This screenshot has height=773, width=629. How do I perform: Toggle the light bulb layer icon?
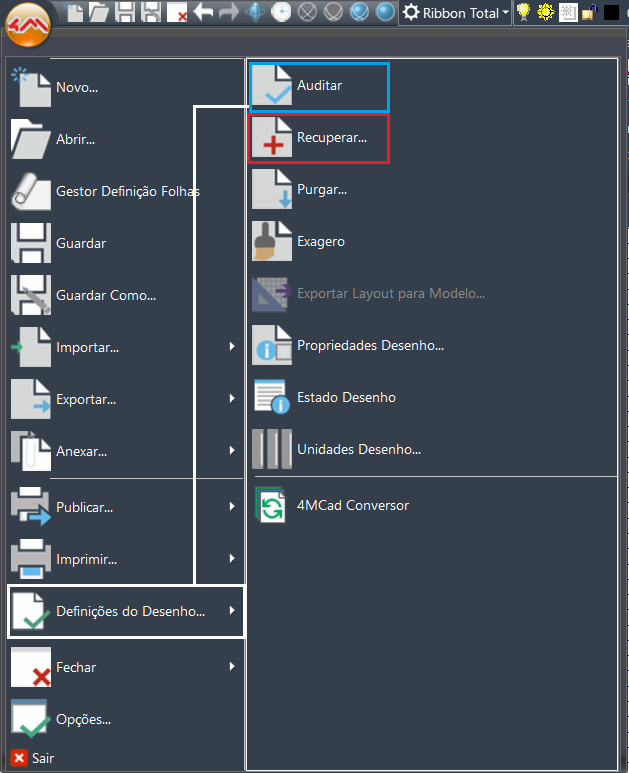point(524,12)
